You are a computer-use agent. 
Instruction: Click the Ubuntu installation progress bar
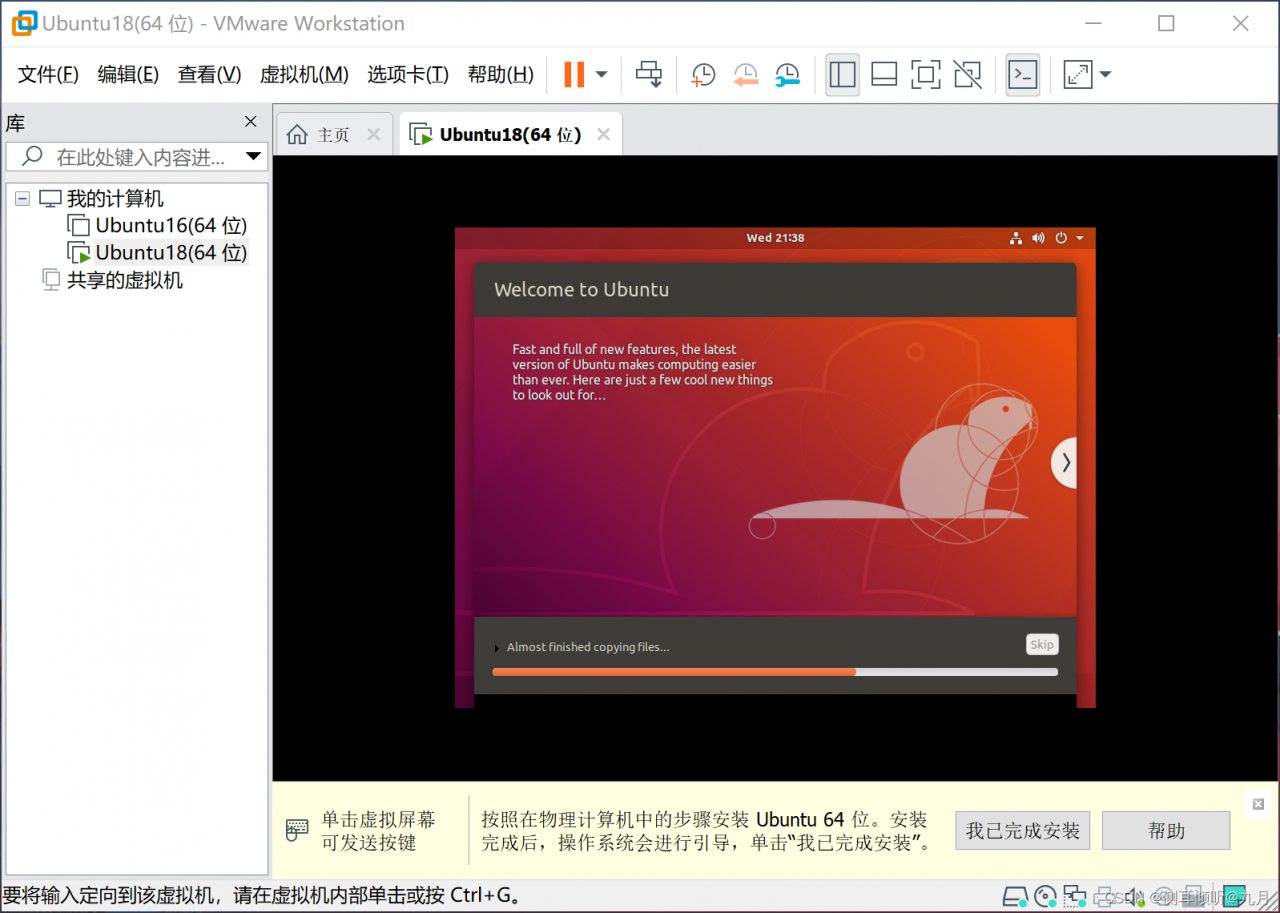[775, 672]
